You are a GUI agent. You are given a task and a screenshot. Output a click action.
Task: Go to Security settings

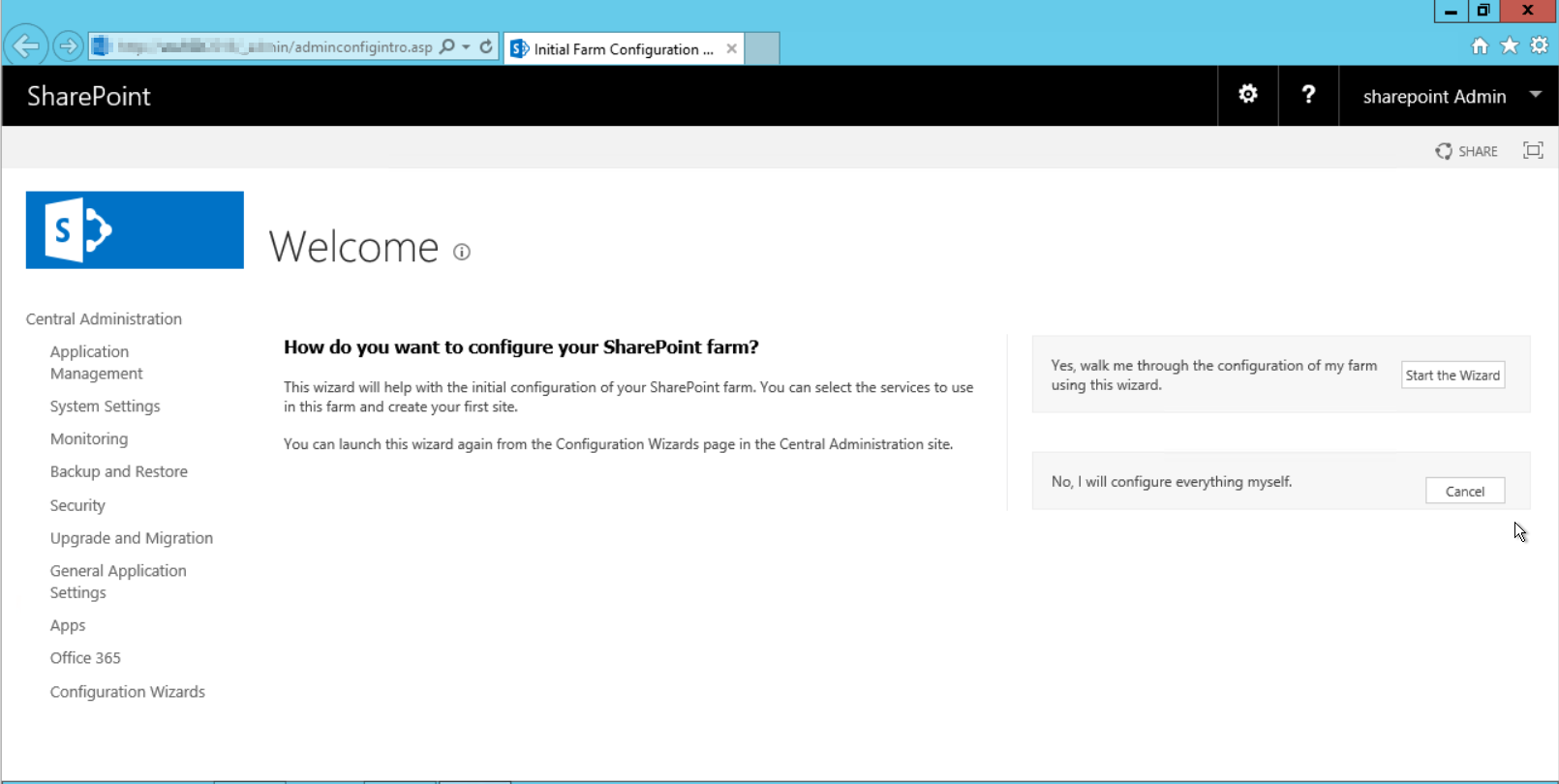(77, 505)
